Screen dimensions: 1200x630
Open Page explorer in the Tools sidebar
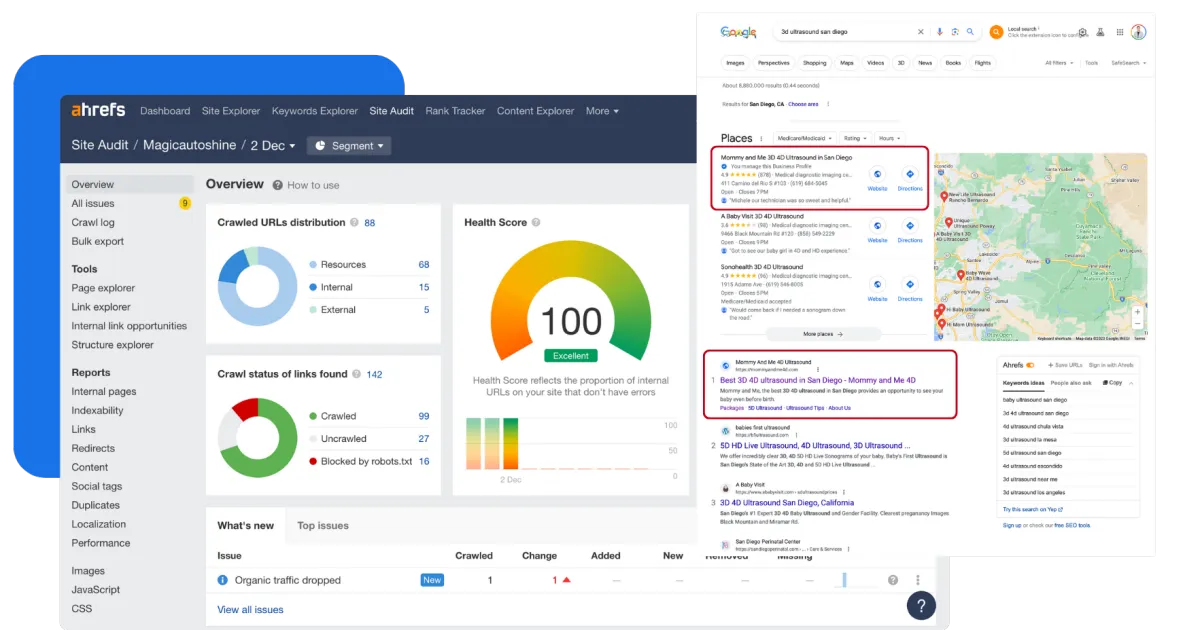103,288
